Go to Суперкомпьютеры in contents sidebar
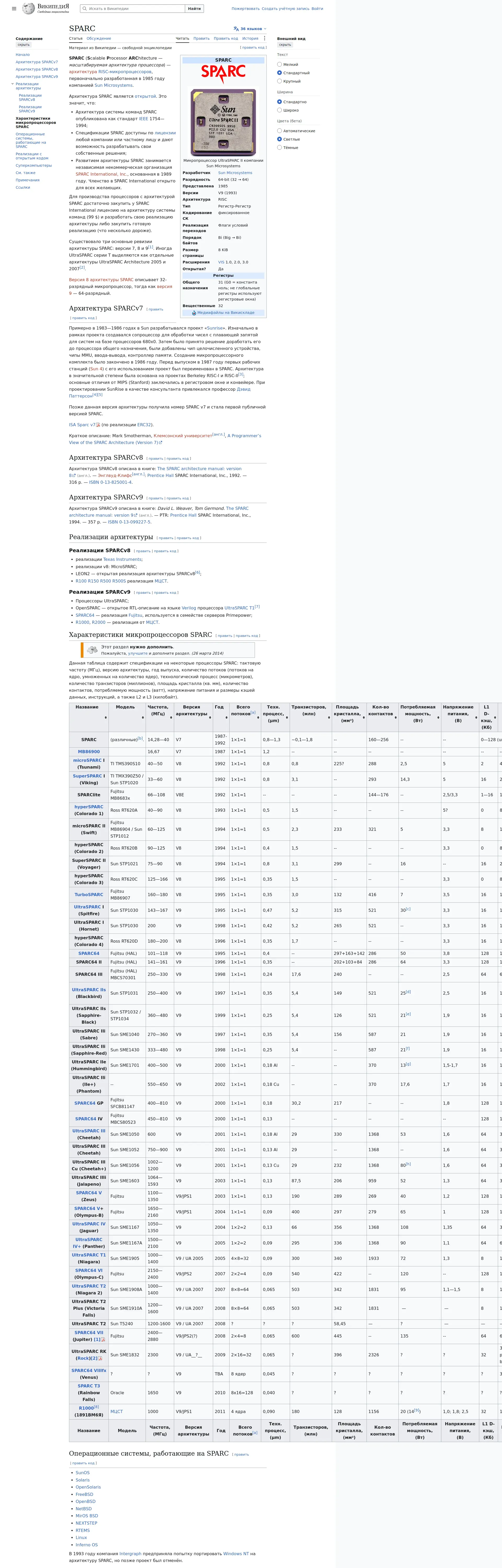 (33, 166)
